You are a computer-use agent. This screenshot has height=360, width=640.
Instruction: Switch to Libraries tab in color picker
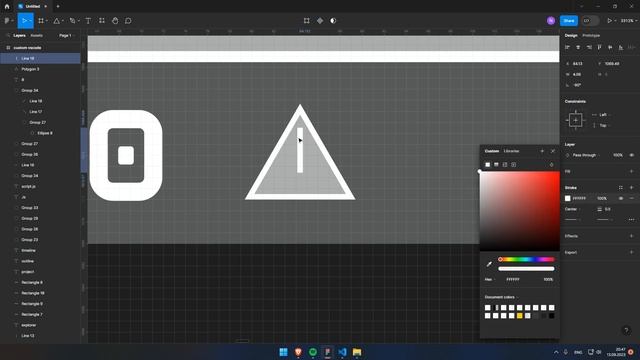point(511,151)
